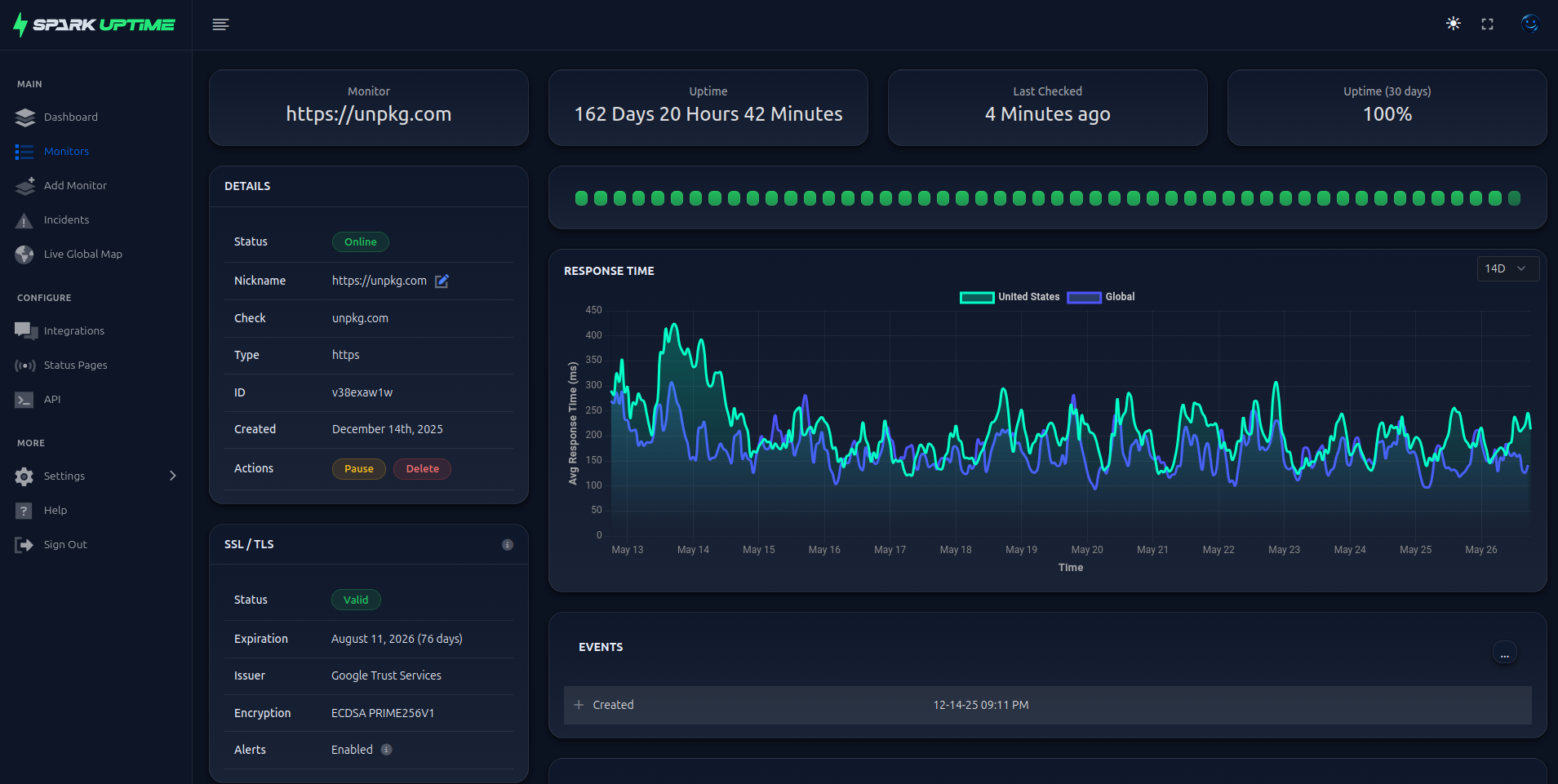This screenshot has width=1558, height=784.
Task: Click the monitor ID v38exaw1w
Action: pyautogui.click(x=362, y=392)
